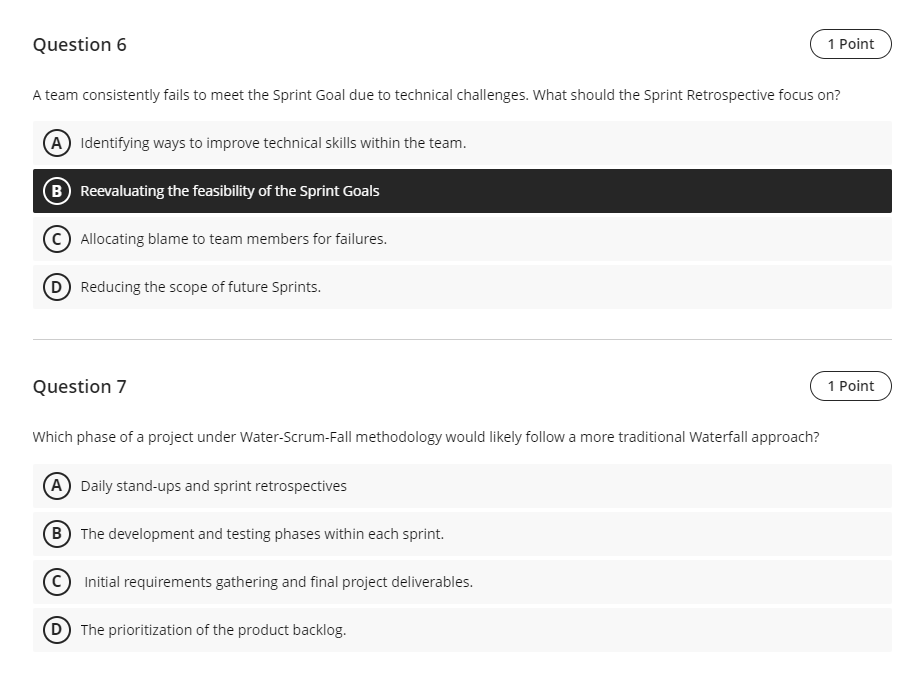Select "Allocating blame to team members for failures"
Screen dimensions: 909x678
[235, 238]
